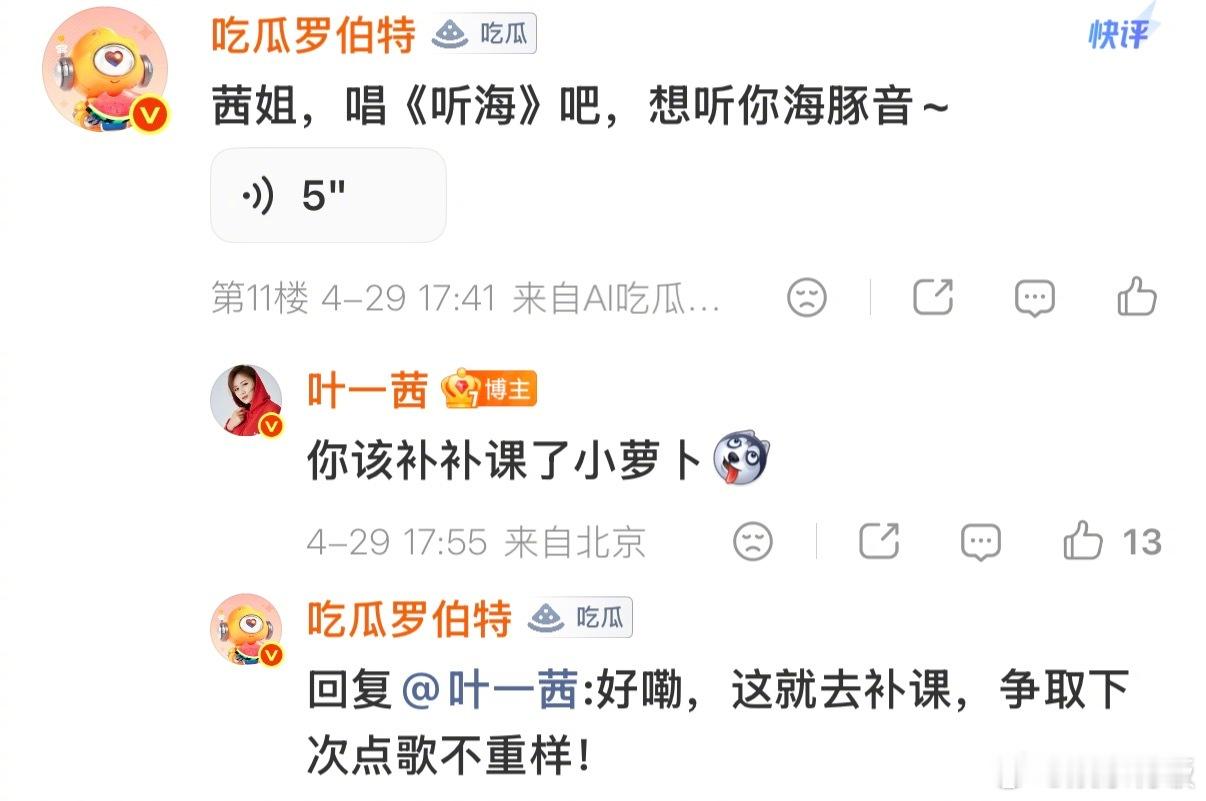View 叶一茜's profile avatar in red hoodie
1206x801 pixels.
246,400
